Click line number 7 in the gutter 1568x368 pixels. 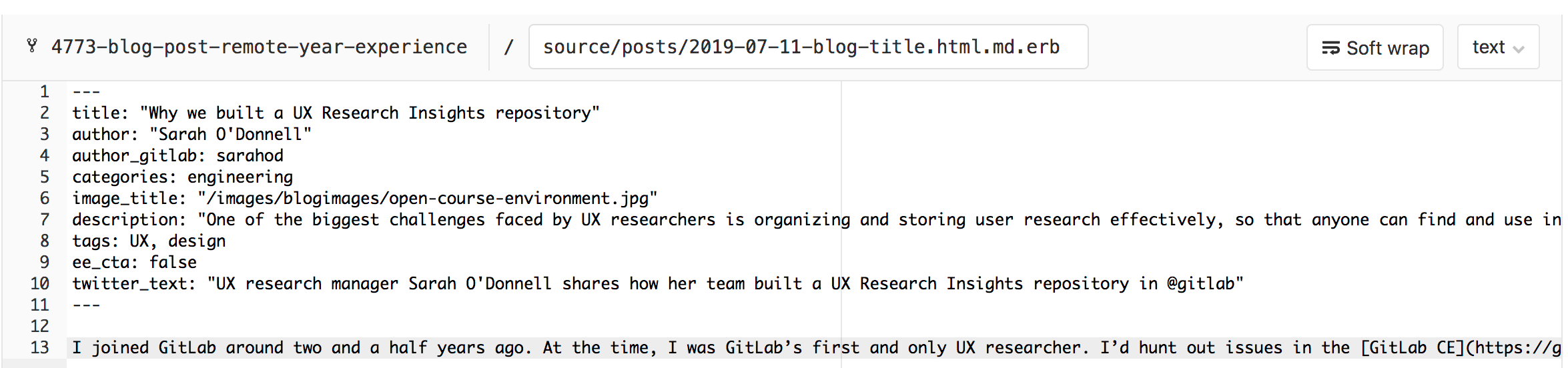pos(44,219)
